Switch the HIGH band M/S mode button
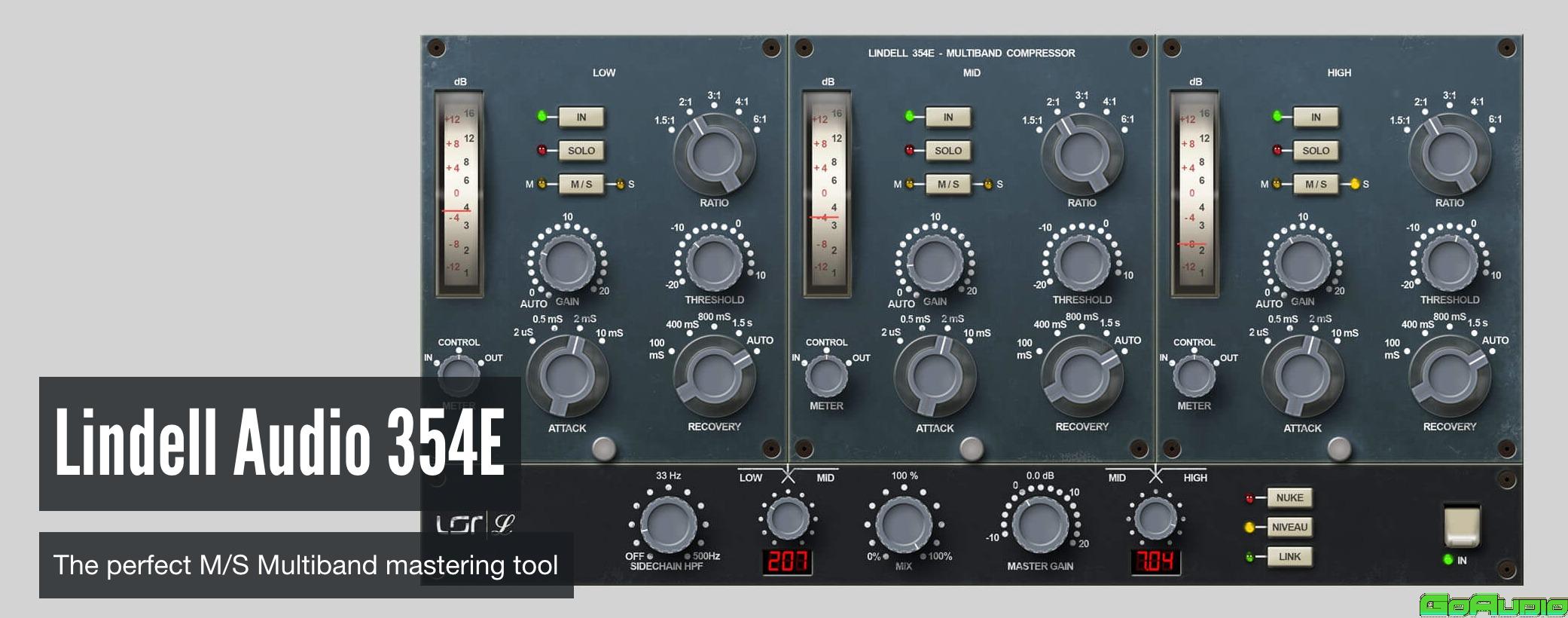1568x618 pixels. [x=1316, y=184]
